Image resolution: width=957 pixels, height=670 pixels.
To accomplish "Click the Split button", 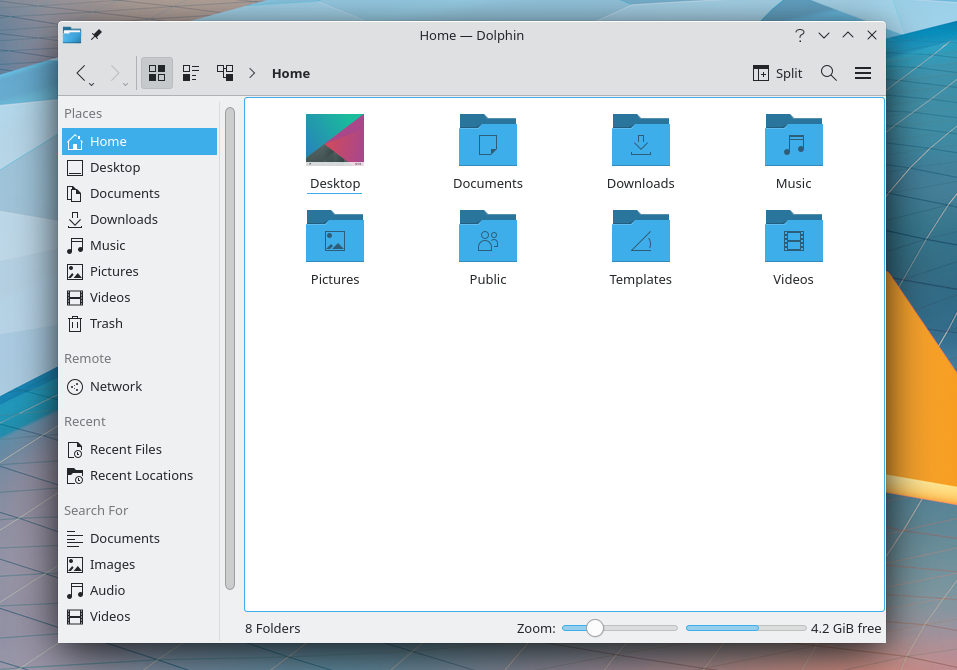I will click(x=777, y=72).
